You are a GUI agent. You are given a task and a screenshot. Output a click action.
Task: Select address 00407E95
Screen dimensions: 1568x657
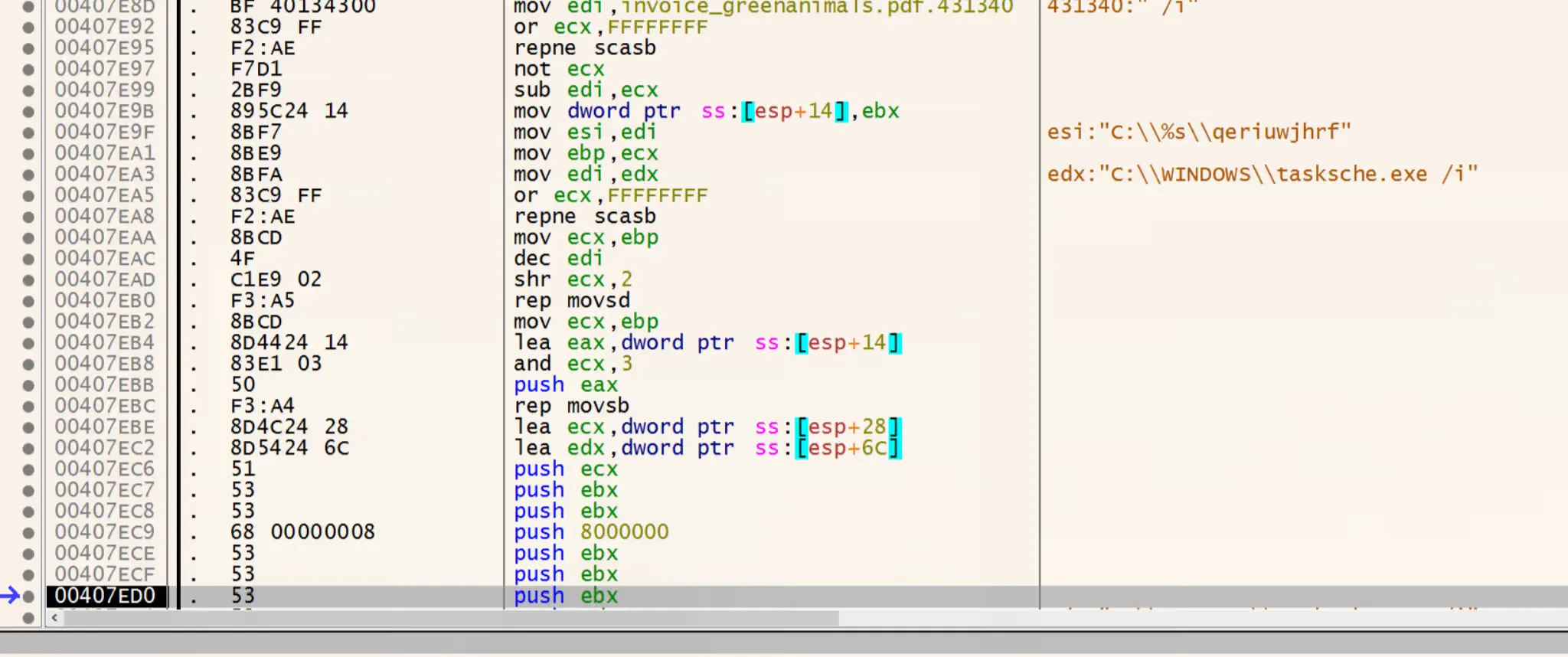[105, 47]
